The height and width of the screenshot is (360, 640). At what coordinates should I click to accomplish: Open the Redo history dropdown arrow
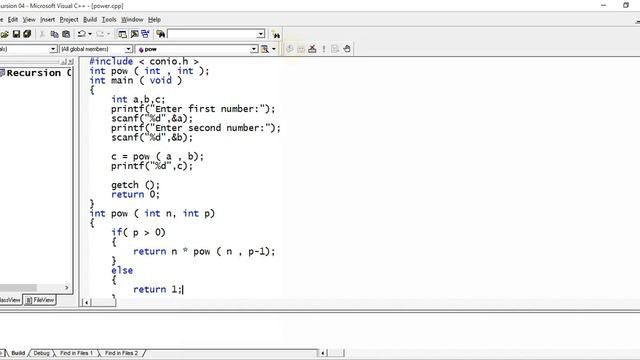(x=108, y=34)
